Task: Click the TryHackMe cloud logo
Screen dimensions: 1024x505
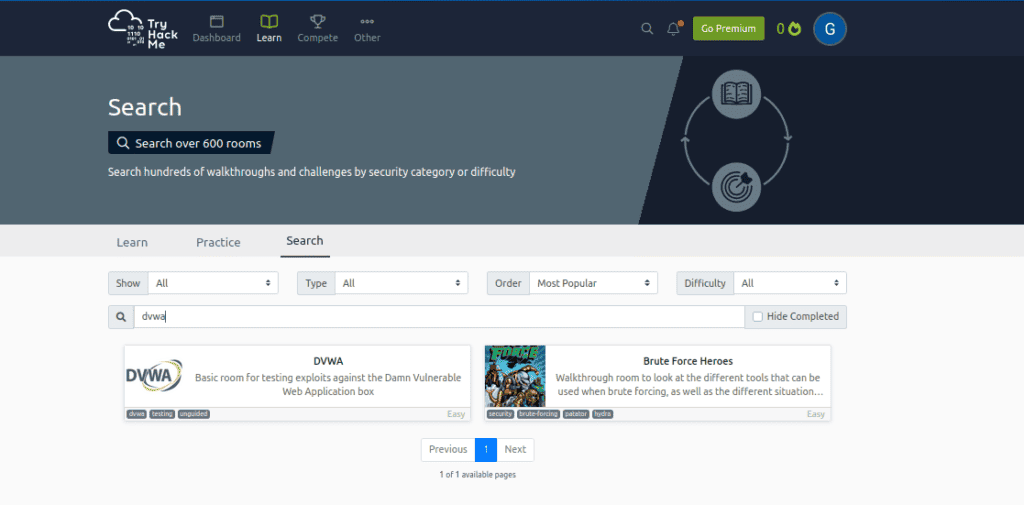Action: pyautogui.click(x=142, y=29)
